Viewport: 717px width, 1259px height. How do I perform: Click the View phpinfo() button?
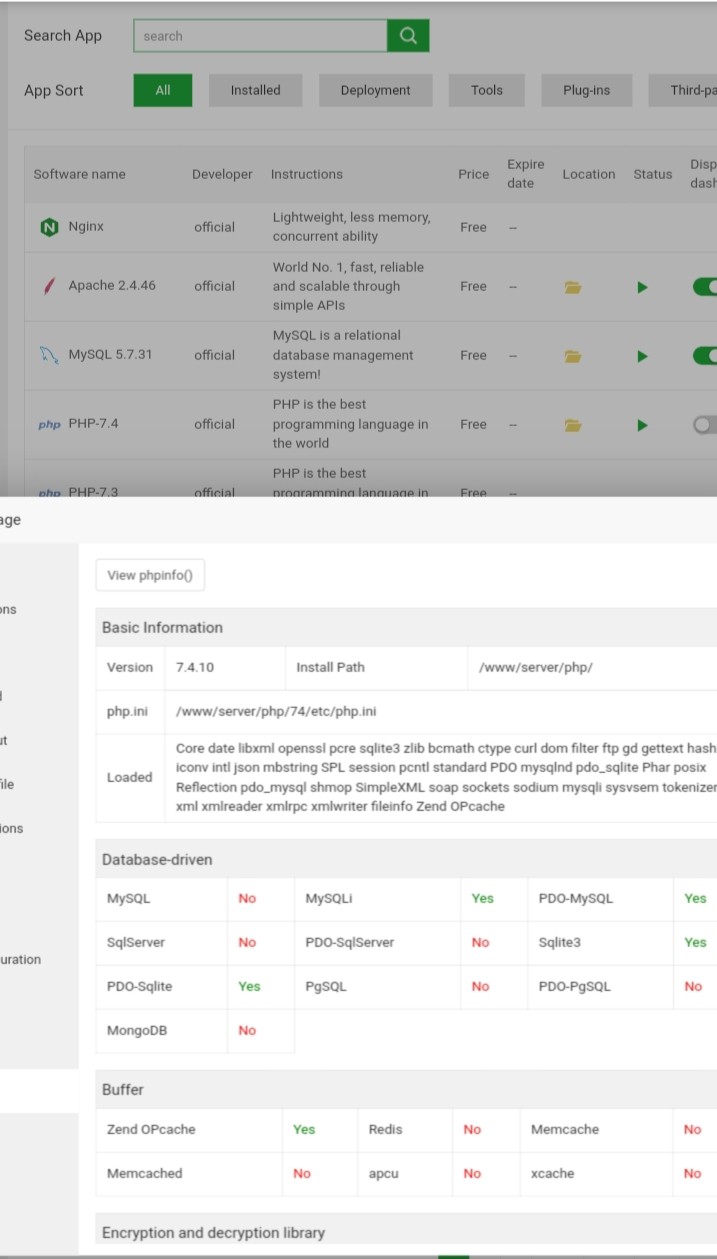[150, 575]
